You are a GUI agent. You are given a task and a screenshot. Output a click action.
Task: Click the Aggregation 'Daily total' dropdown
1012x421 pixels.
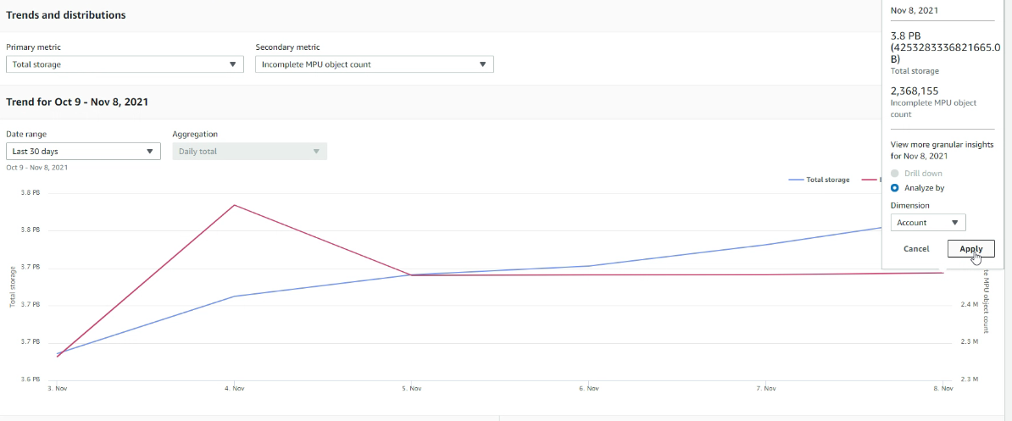249,151
